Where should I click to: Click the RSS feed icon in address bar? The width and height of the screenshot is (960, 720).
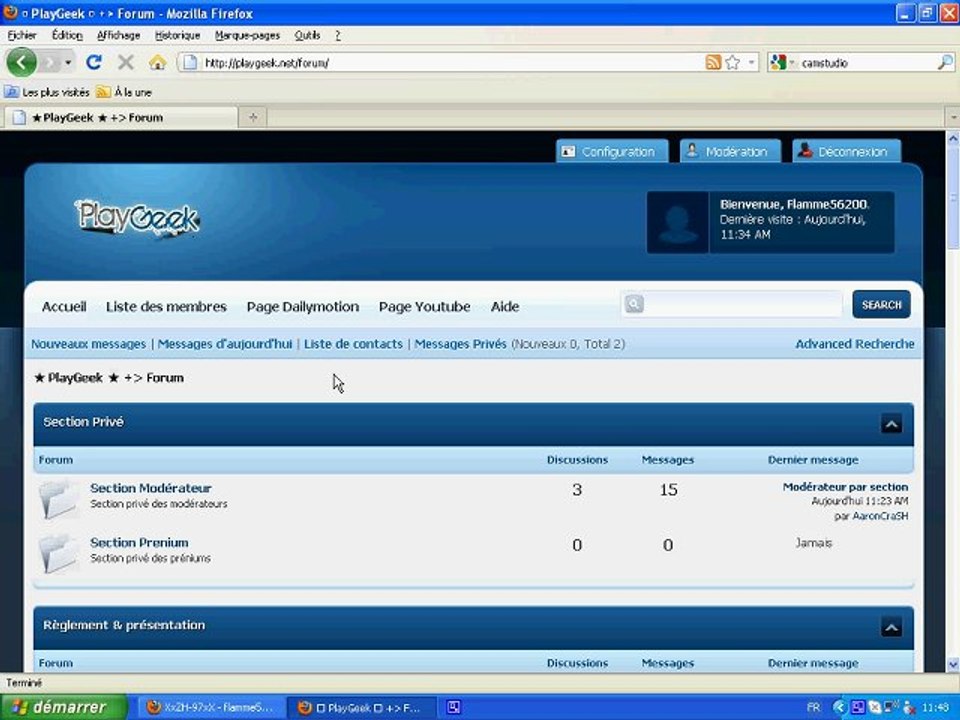coord(713,62)
